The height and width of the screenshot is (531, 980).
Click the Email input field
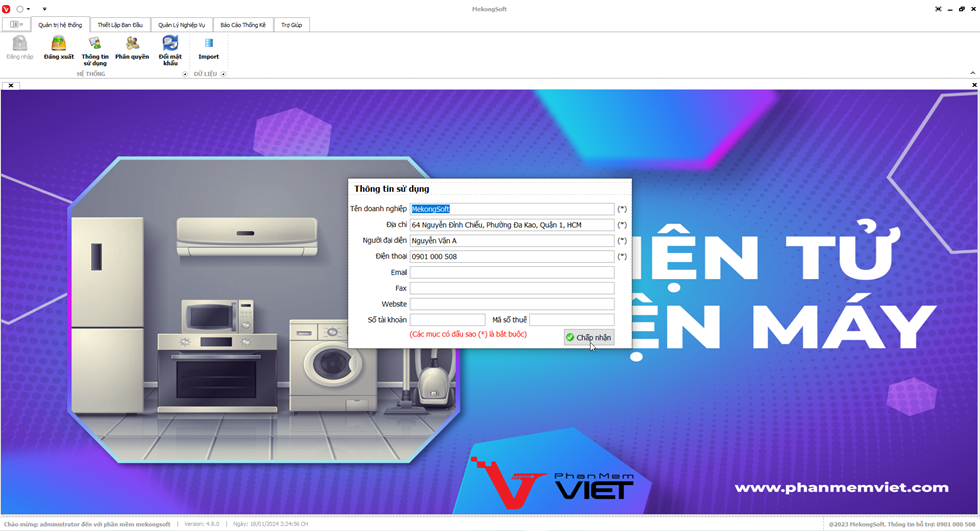click(x=512, y=272)
